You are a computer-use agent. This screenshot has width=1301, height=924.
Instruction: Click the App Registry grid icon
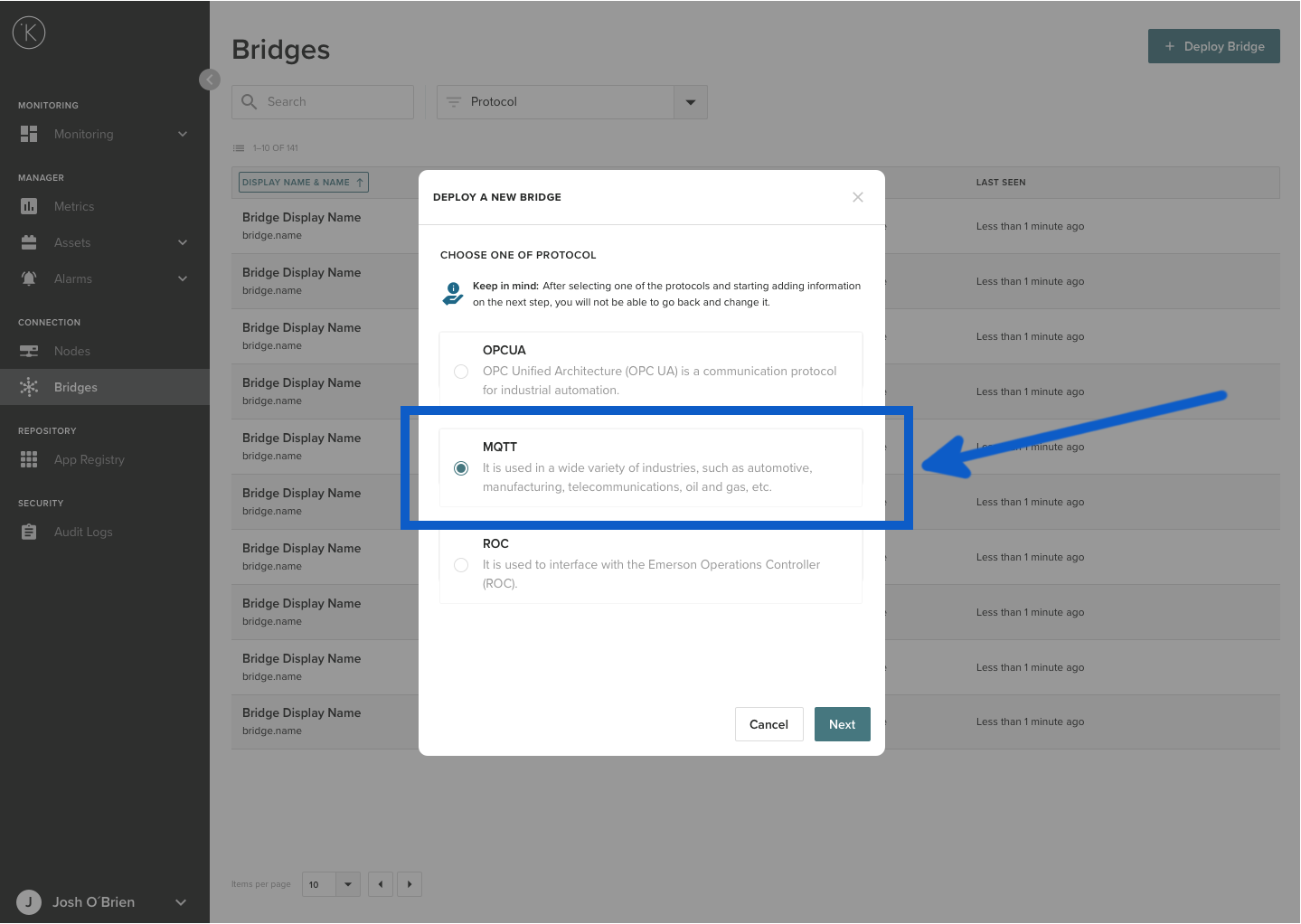tap(29, 459)
